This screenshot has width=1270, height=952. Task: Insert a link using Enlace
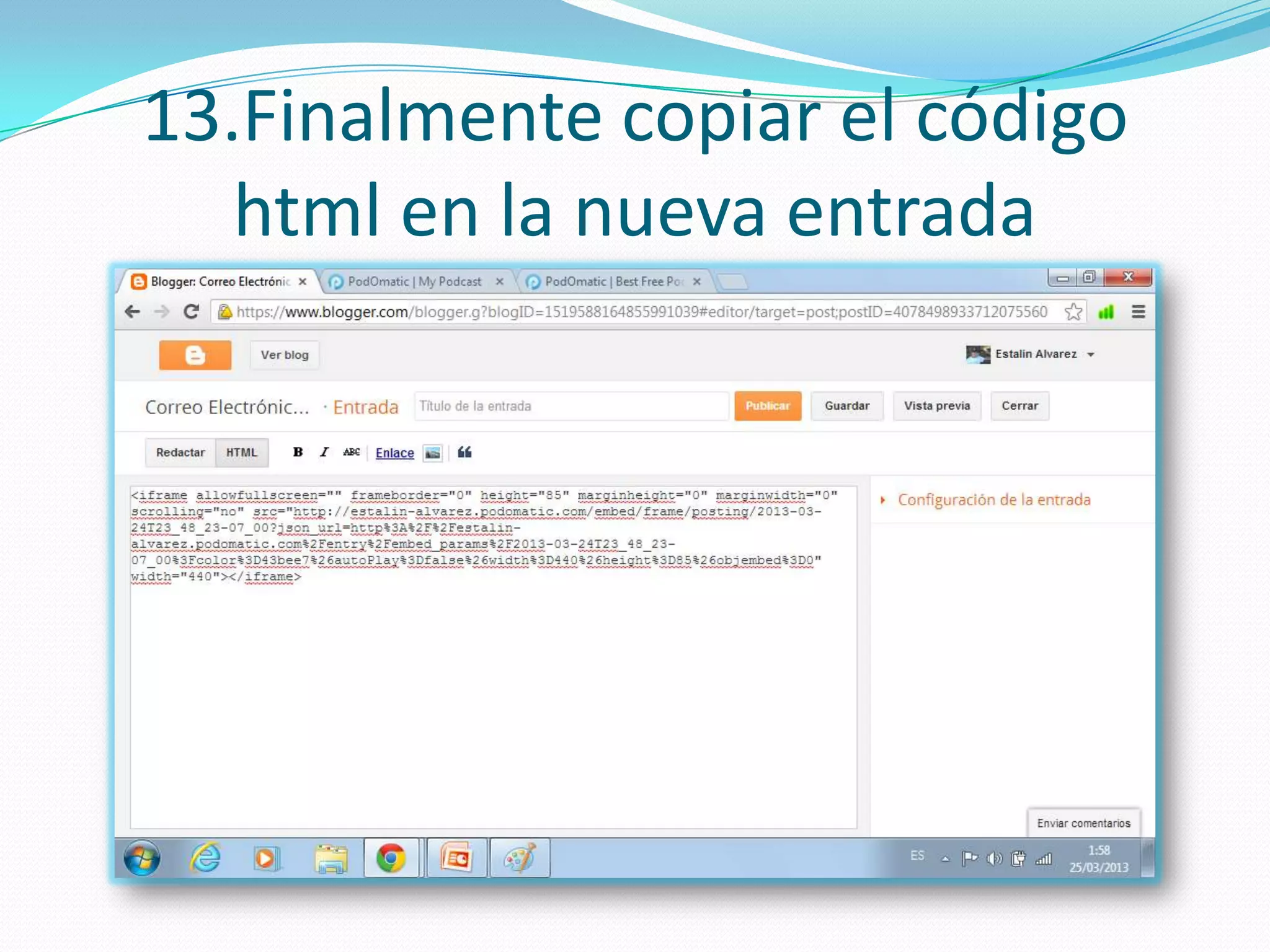(394, 453)
